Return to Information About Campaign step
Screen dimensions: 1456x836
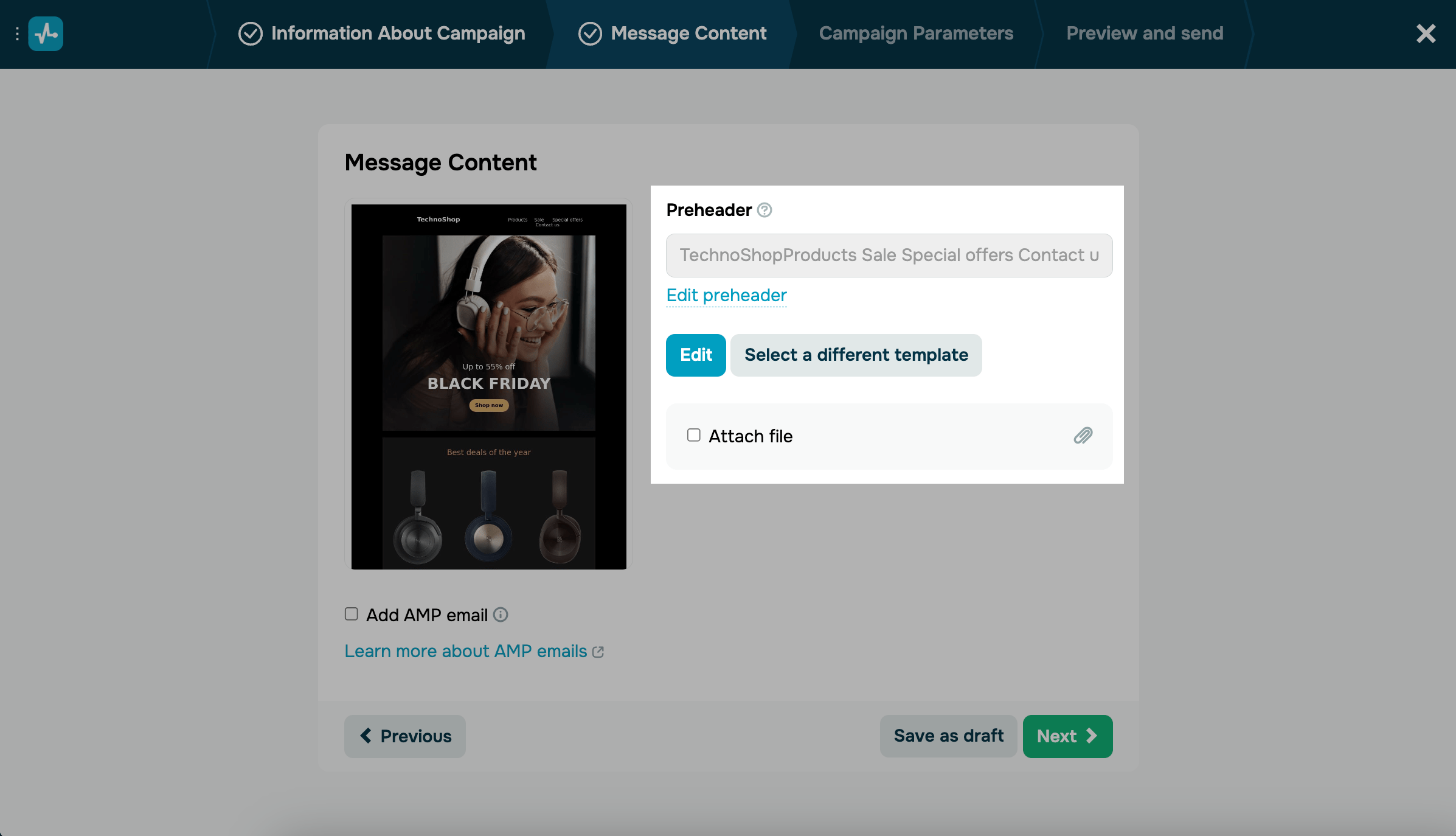(398, 33)
